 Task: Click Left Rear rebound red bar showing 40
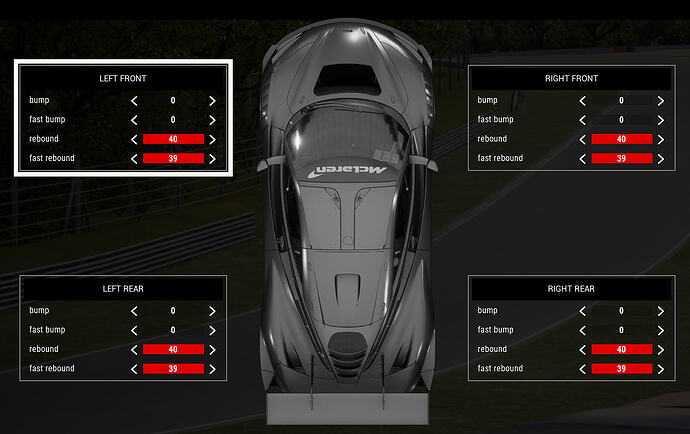[x=173, y=349]
